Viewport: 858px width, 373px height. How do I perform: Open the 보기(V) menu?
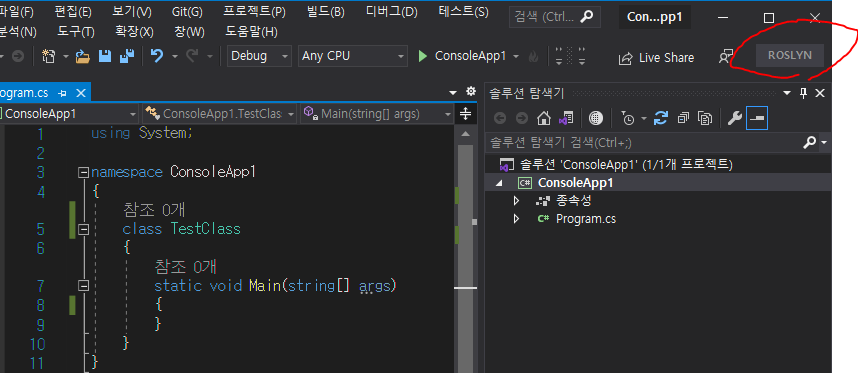click(x=132, y=11)
